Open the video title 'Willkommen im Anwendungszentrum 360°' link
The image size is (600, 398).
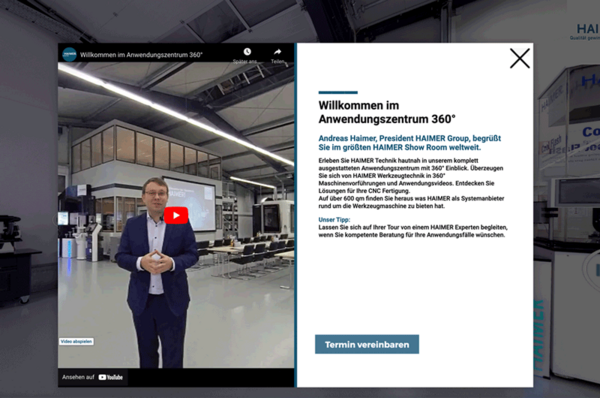(x=141, y=55)
